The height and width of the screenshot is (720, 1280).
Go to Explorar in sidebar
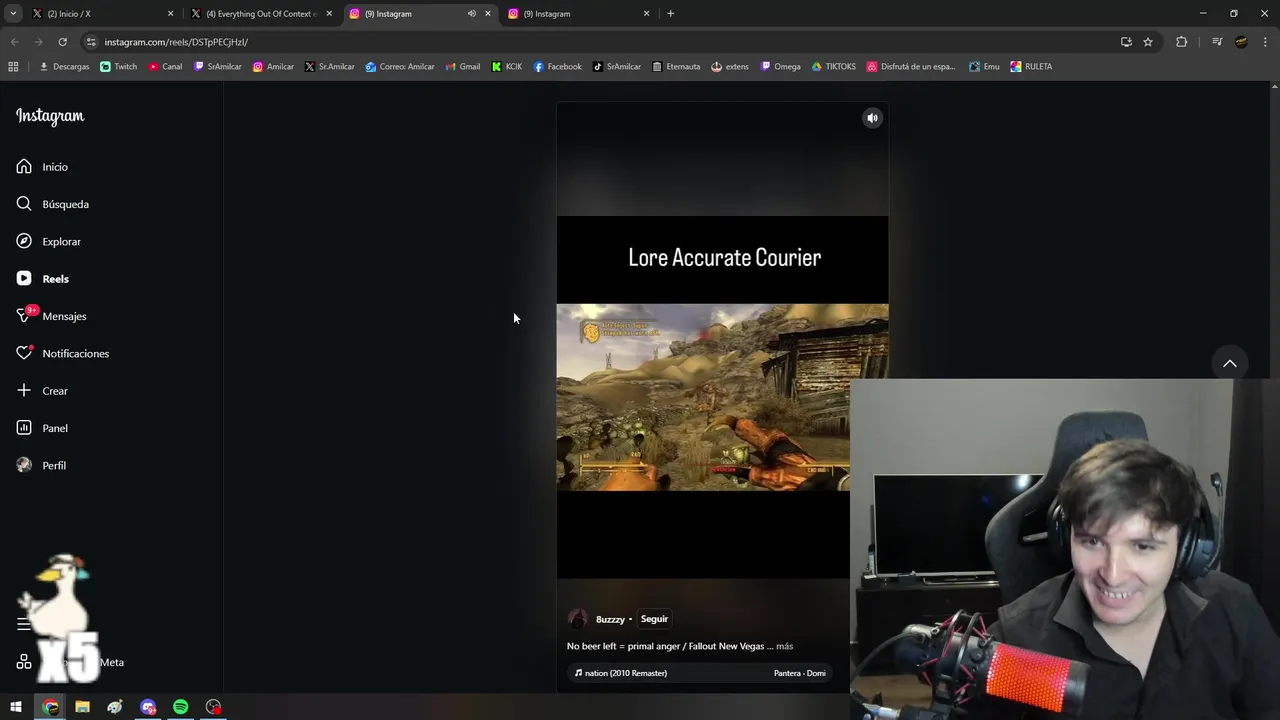coord(48,242)
